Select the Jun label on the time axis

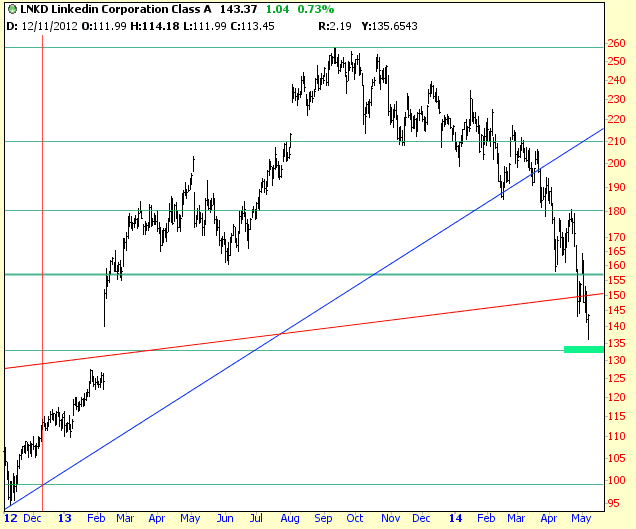tap(225, 519)
